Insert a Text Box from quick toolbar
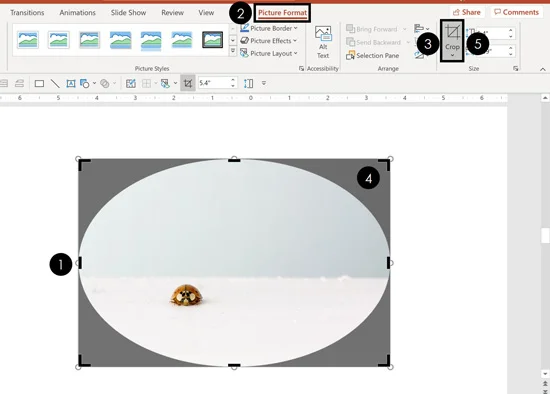The image size is (550, 394). click(x=71, y=84)
